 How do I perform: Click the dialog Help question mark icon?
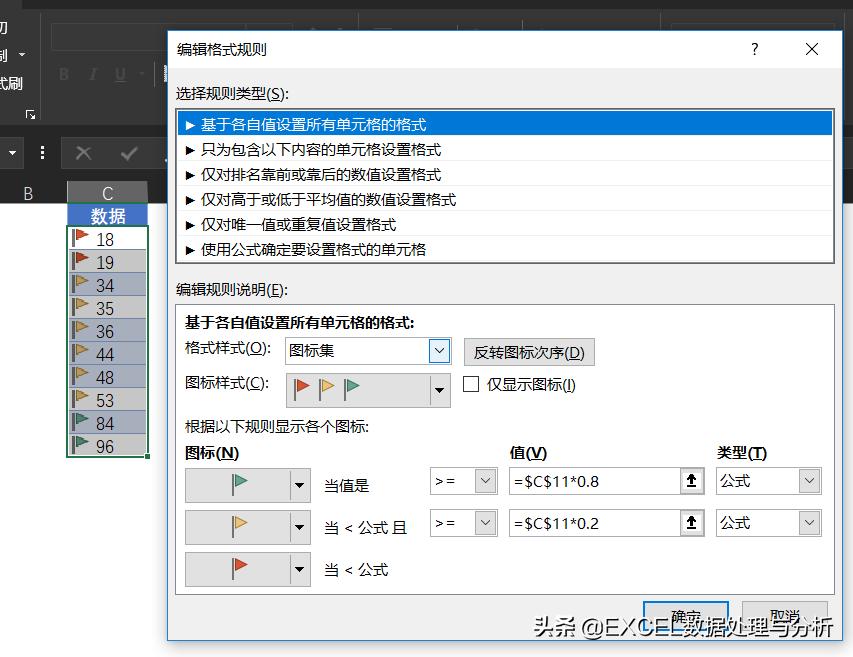754,49
